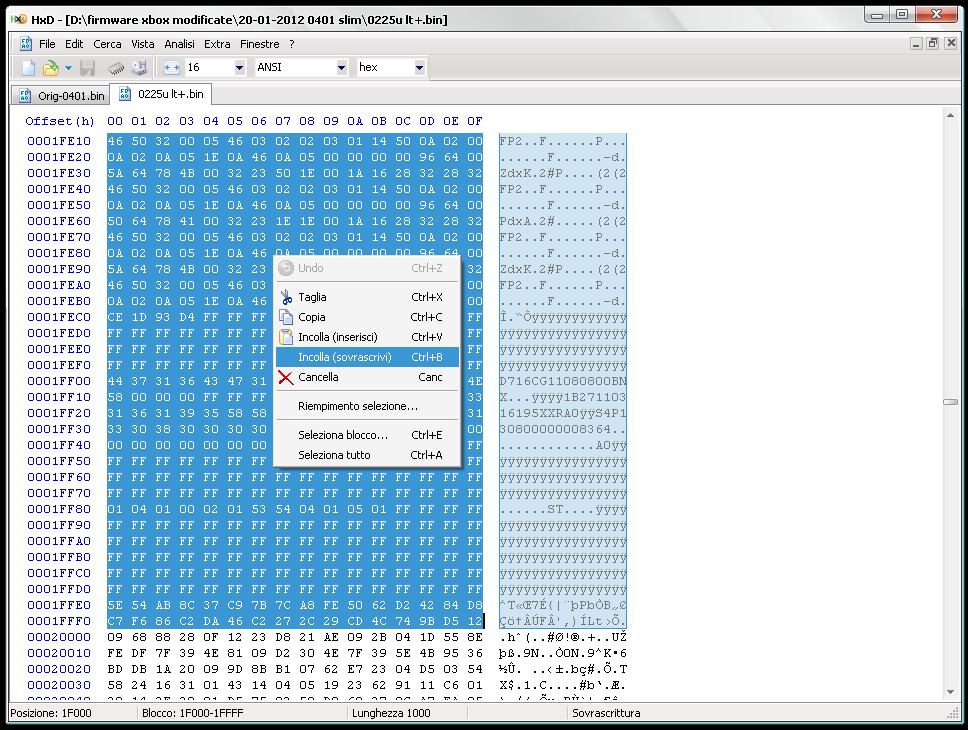Maximize the HxD main window
The height and width of the screenshot is (730, 968).
click(x=902, y=15)
